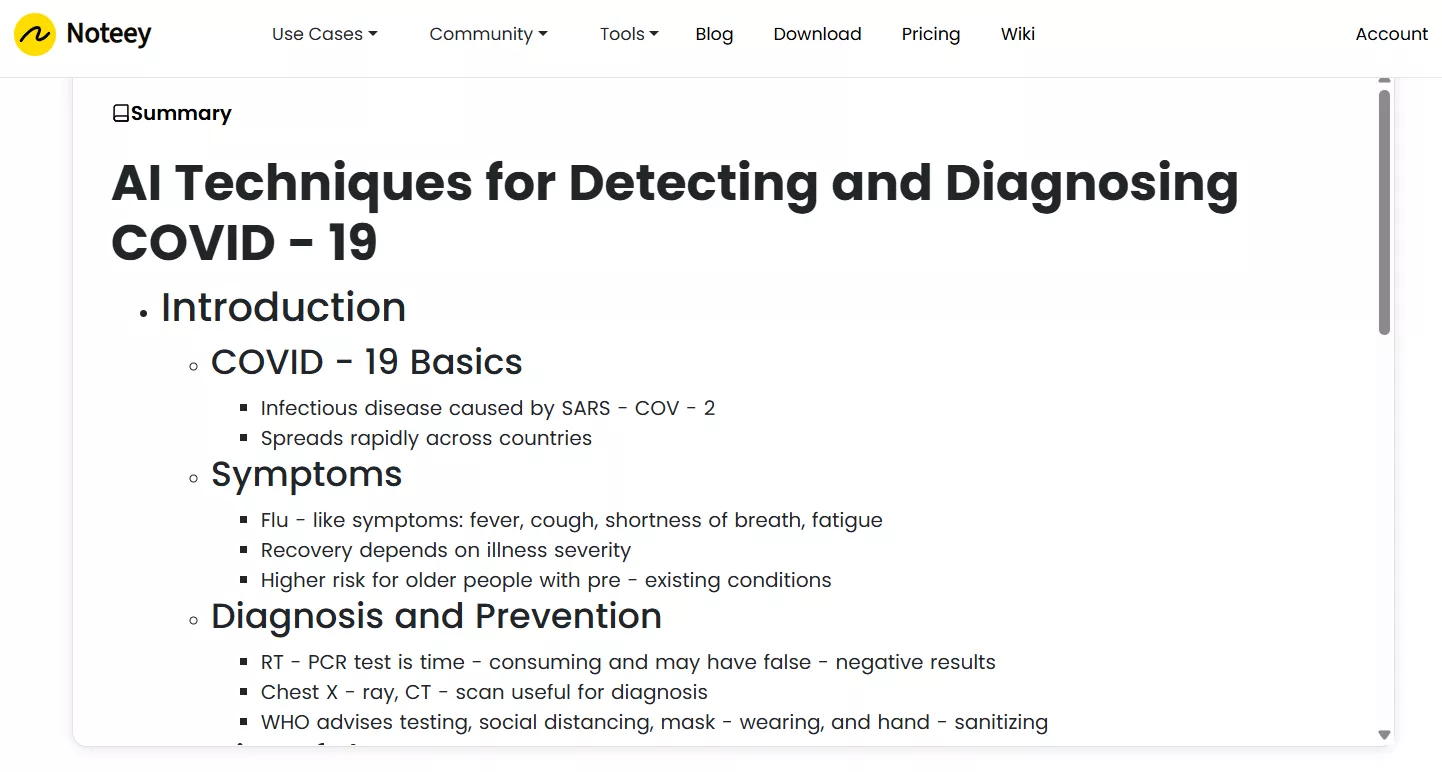Click the Community dropdown caret icon
The width and height of the screenshot is (1442, 772).
[x=543, y=33]
